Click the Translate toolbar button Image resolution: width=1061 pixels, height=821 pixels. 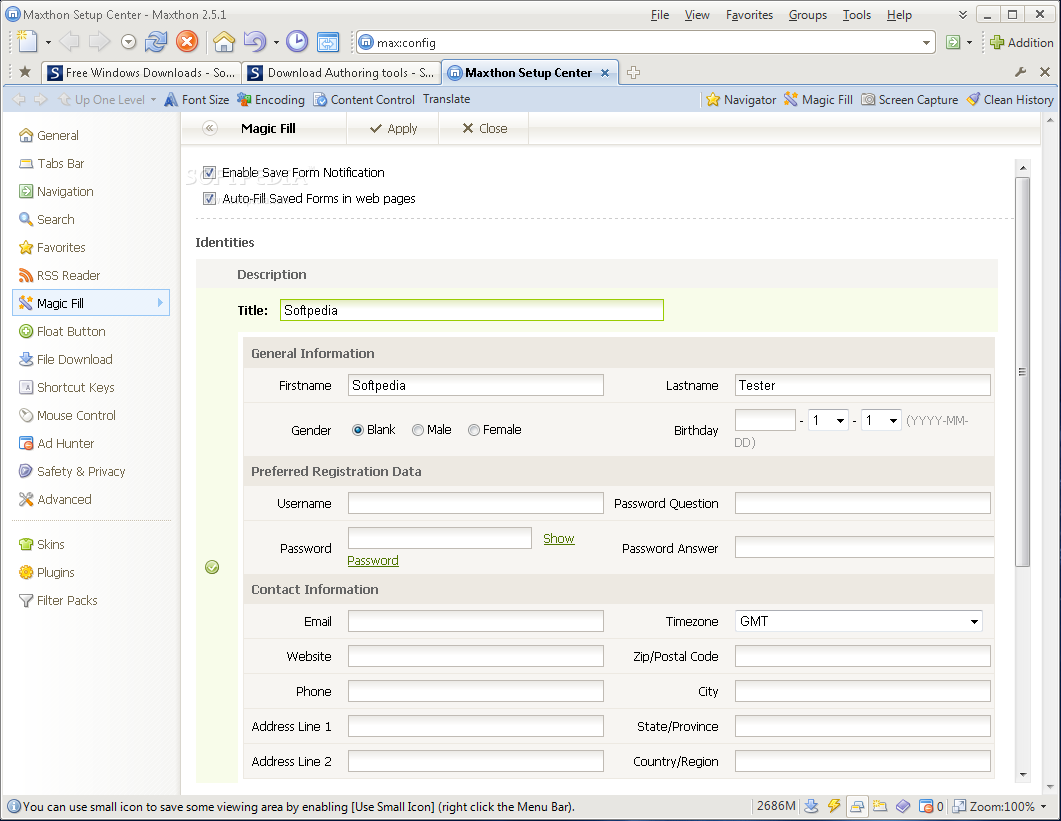pos(447,99)
